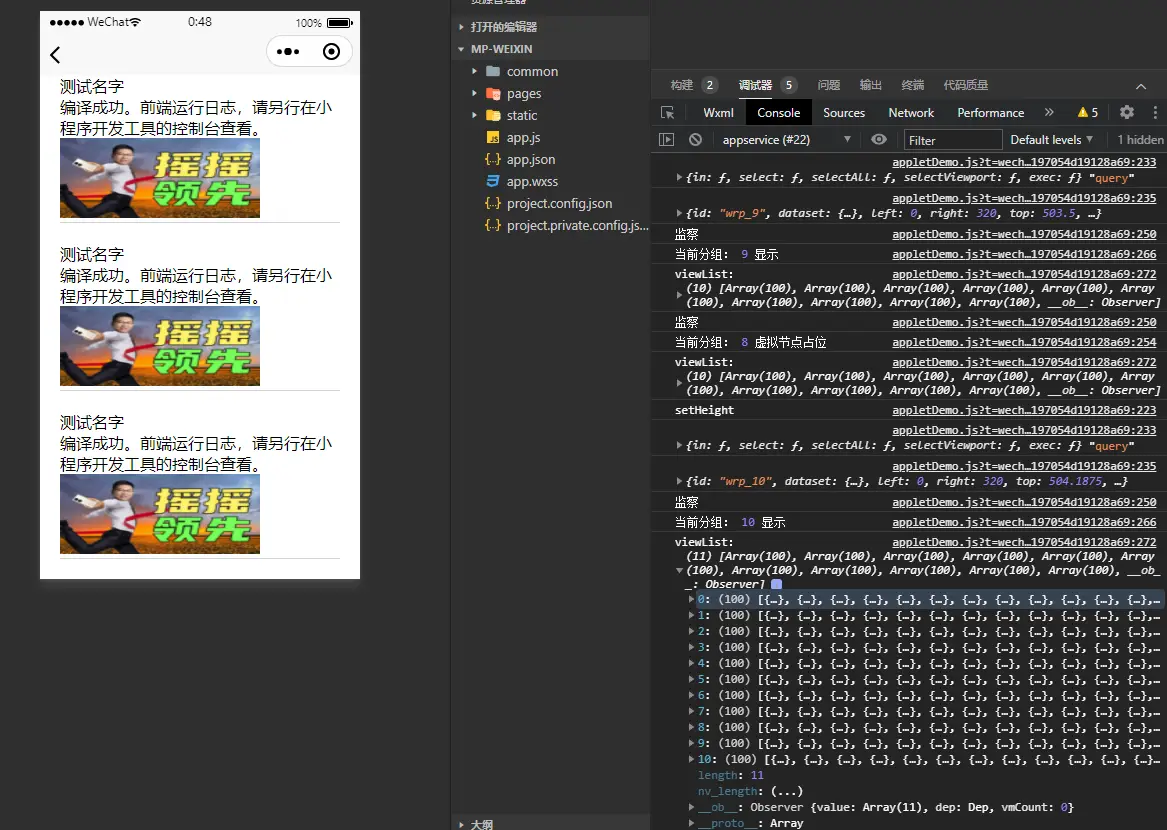1167x830 pixels.
Task: Open the static folder
Action: [522, 115]
